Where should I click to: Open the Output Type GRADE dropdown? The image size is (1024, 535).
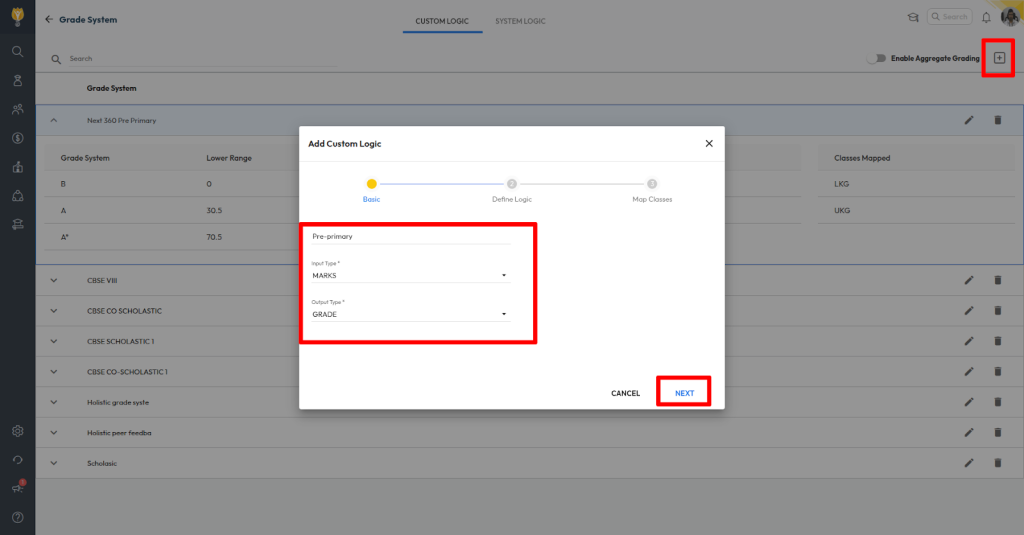coord(410,314)
